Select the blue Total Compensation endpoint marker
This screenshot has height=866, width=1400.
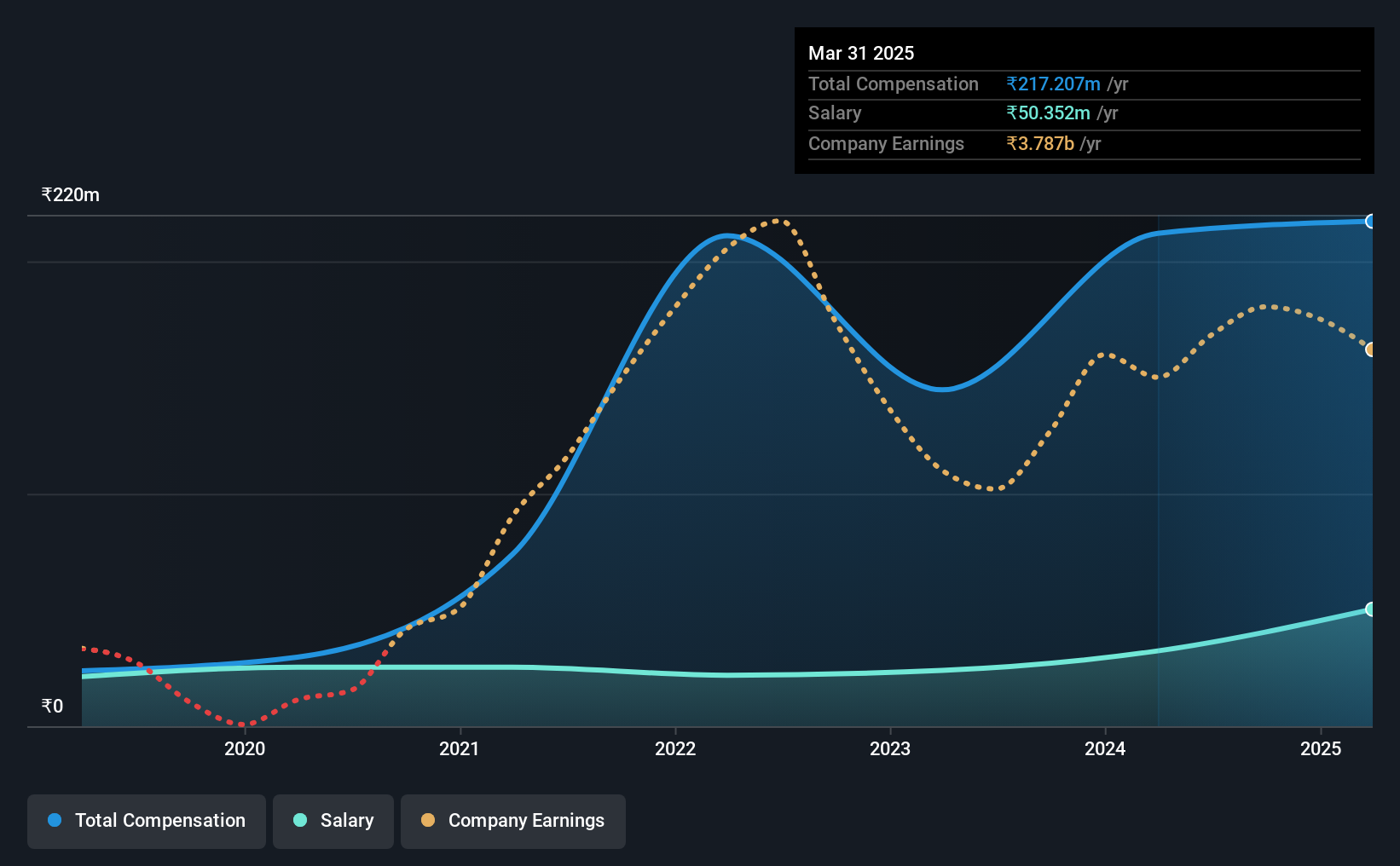click(1371, 222)
